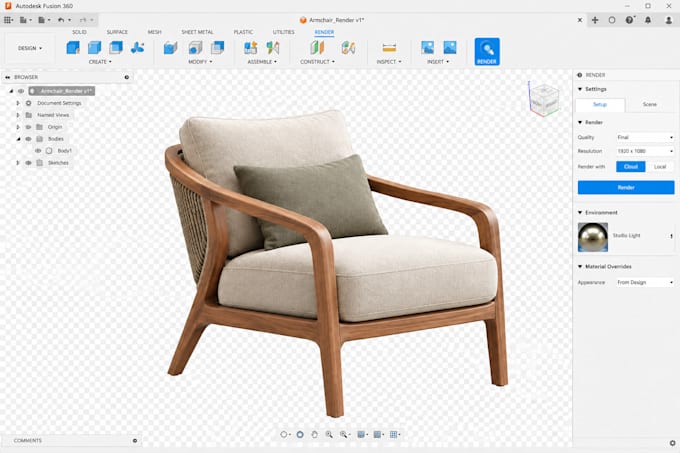This screenshot has height=453, width=680.
Task: Select Body1 in the browser tree
Action: pos(65,151)
